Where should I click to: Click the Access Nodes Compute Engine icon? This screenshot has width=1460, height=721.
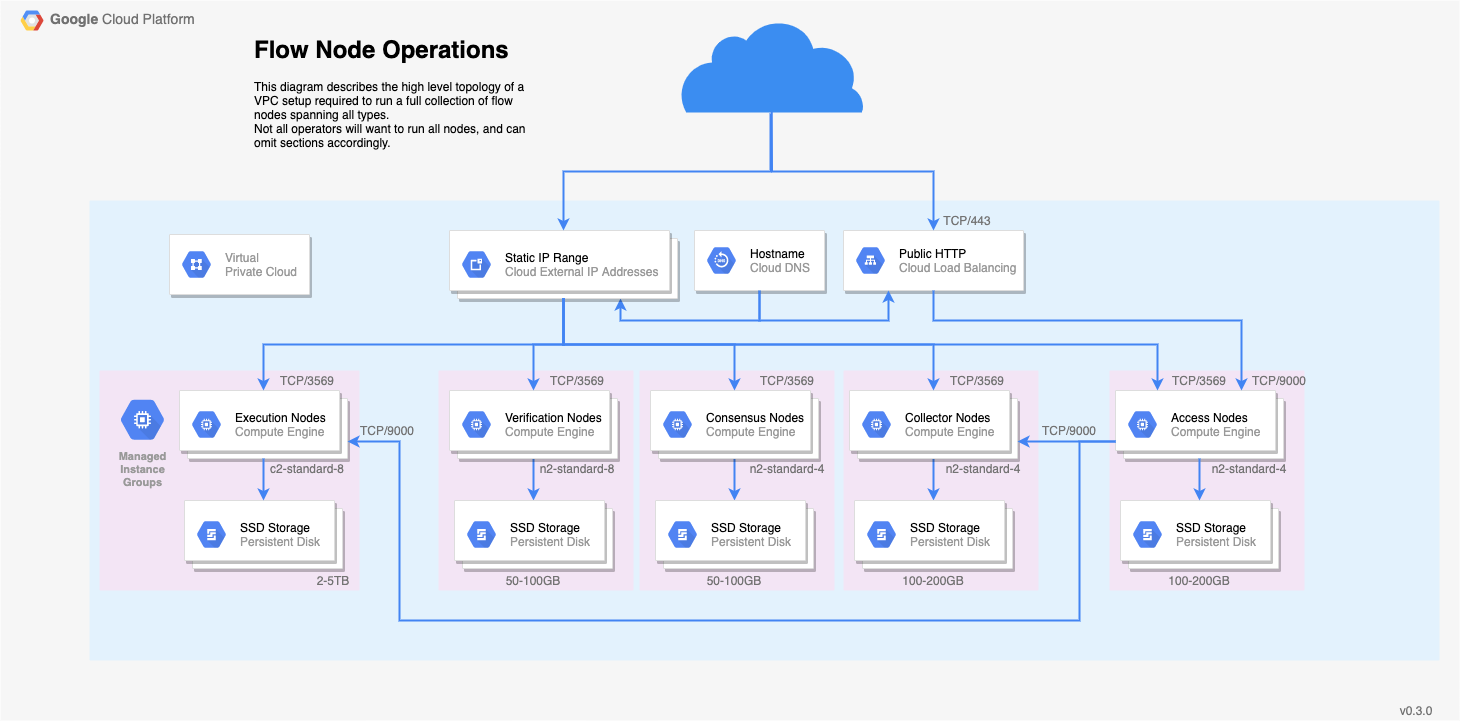(1142, 425)
